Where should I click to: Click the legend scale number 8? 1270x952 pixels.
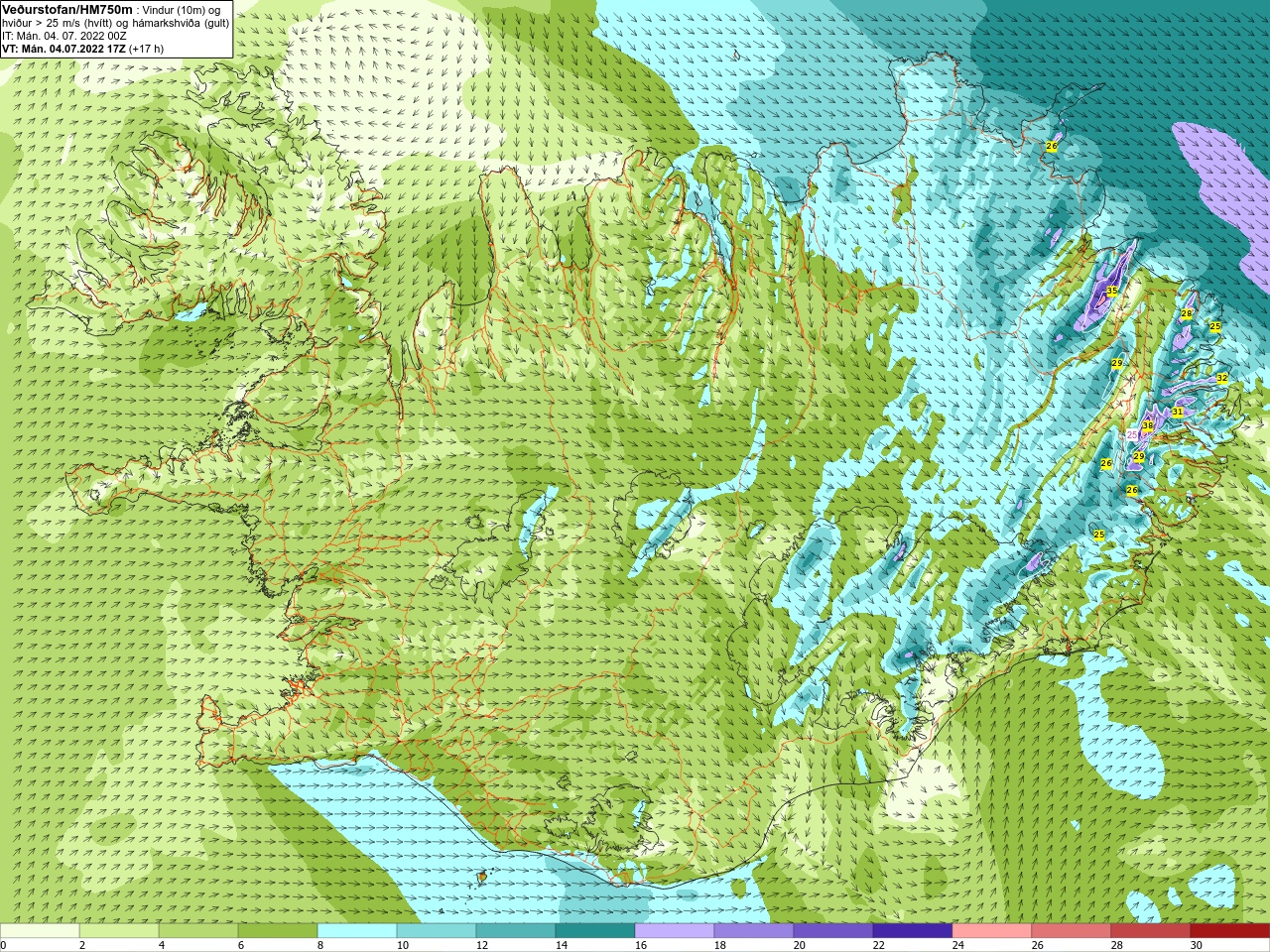[320, 945]
